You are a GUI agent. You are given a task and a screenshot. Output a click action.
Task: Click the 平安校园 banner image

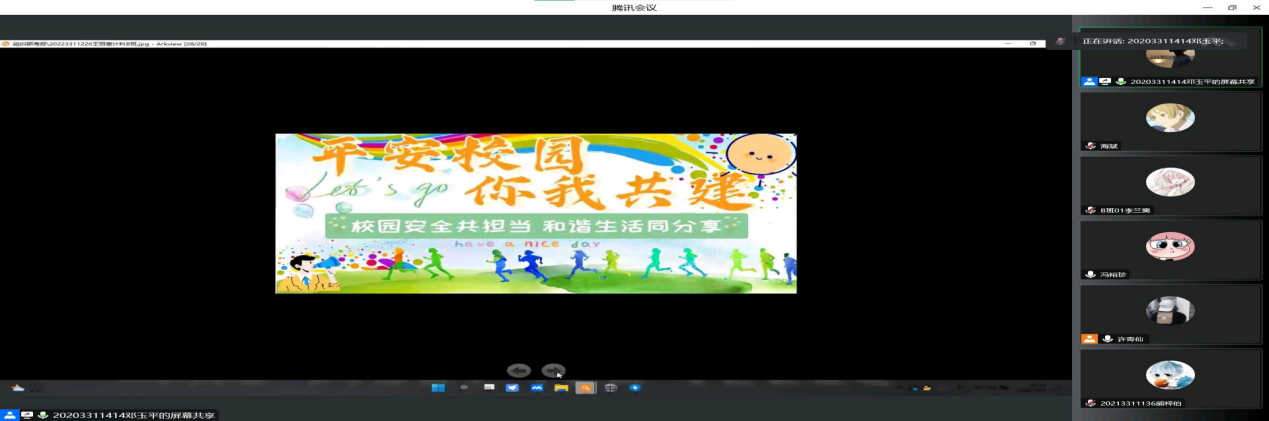pos(536,213)
